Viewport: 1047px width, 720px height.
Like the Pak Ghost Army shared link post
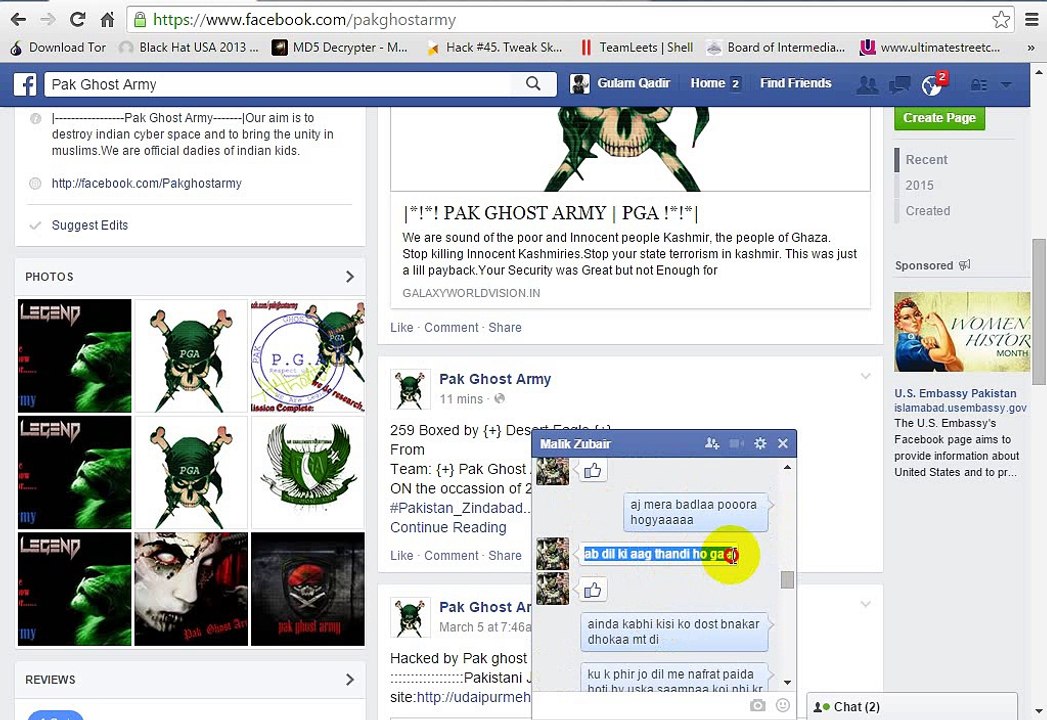coord(401,327)
